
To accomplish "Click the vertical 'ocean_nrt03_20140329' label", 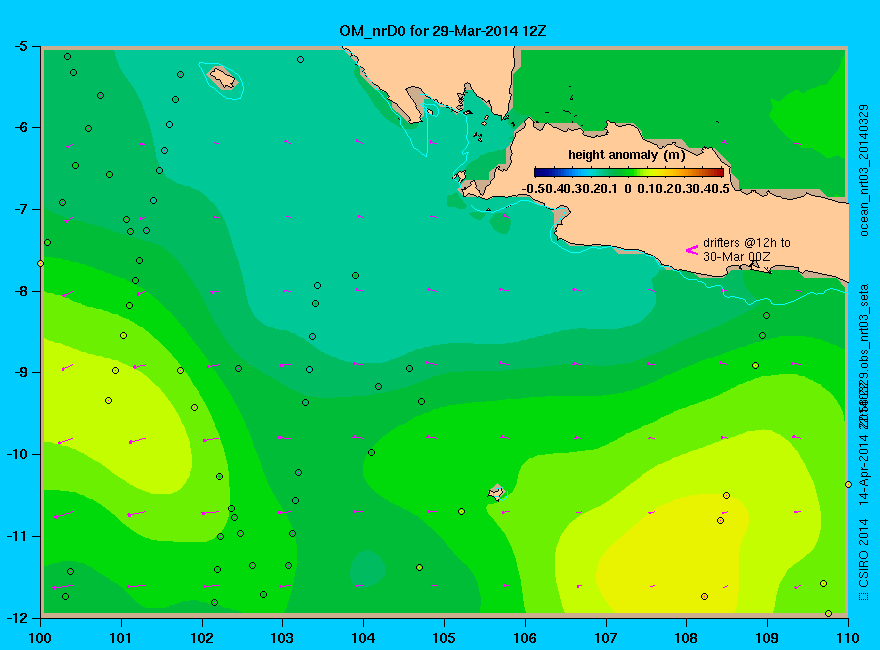I will [x=864, y=170].
